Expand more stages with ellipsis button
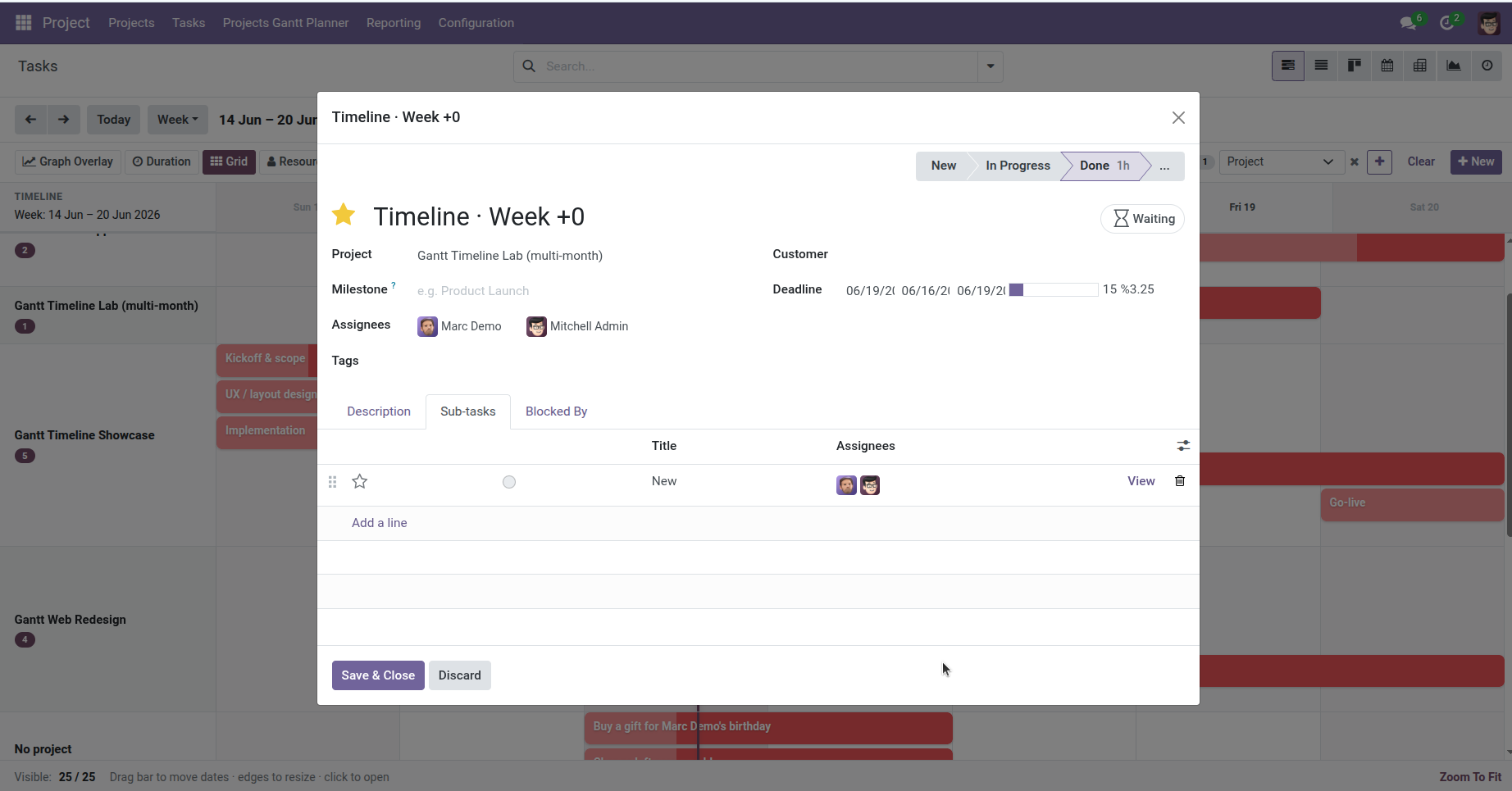The height and width of the screenshot is (791, 1512). click(1164, 166)
